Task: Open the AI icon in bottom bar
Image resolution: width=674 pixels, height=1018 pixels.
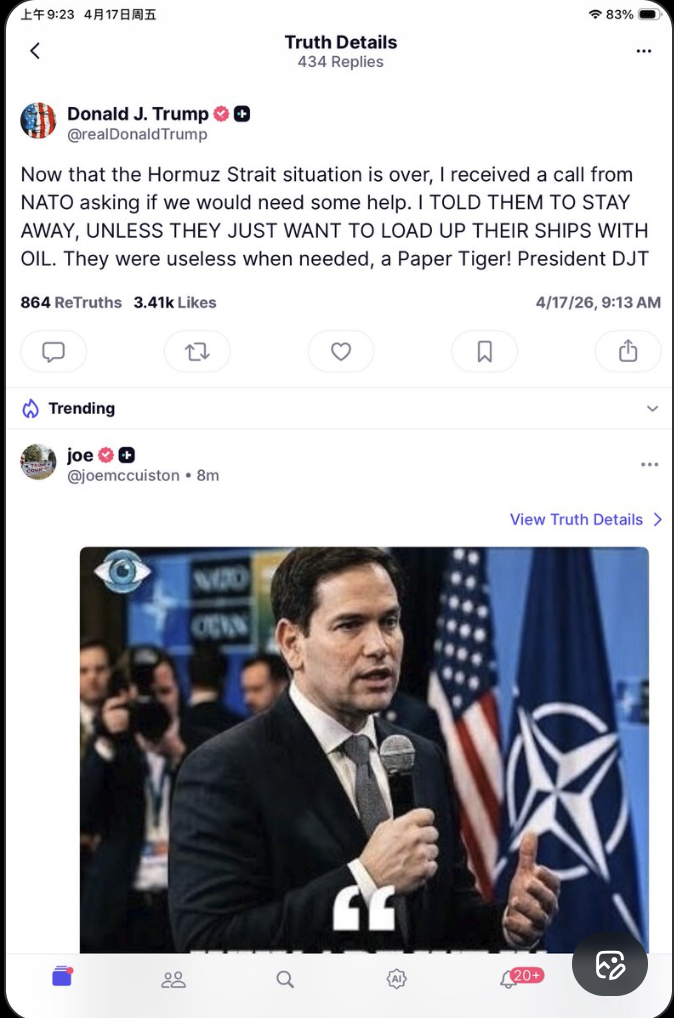Action: click(397, 979)
